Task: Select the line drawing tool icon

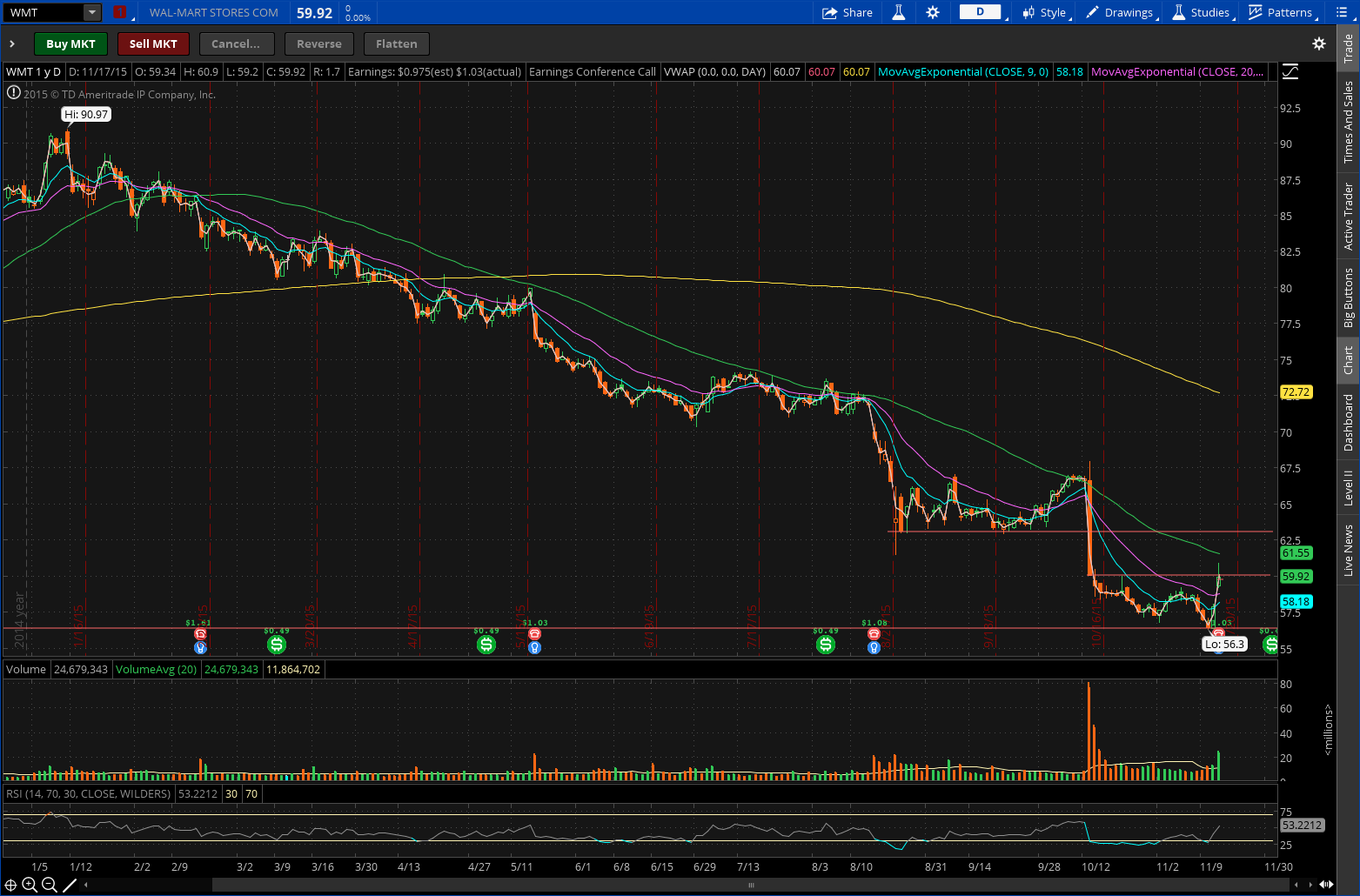Action: [x=70, y=886]
